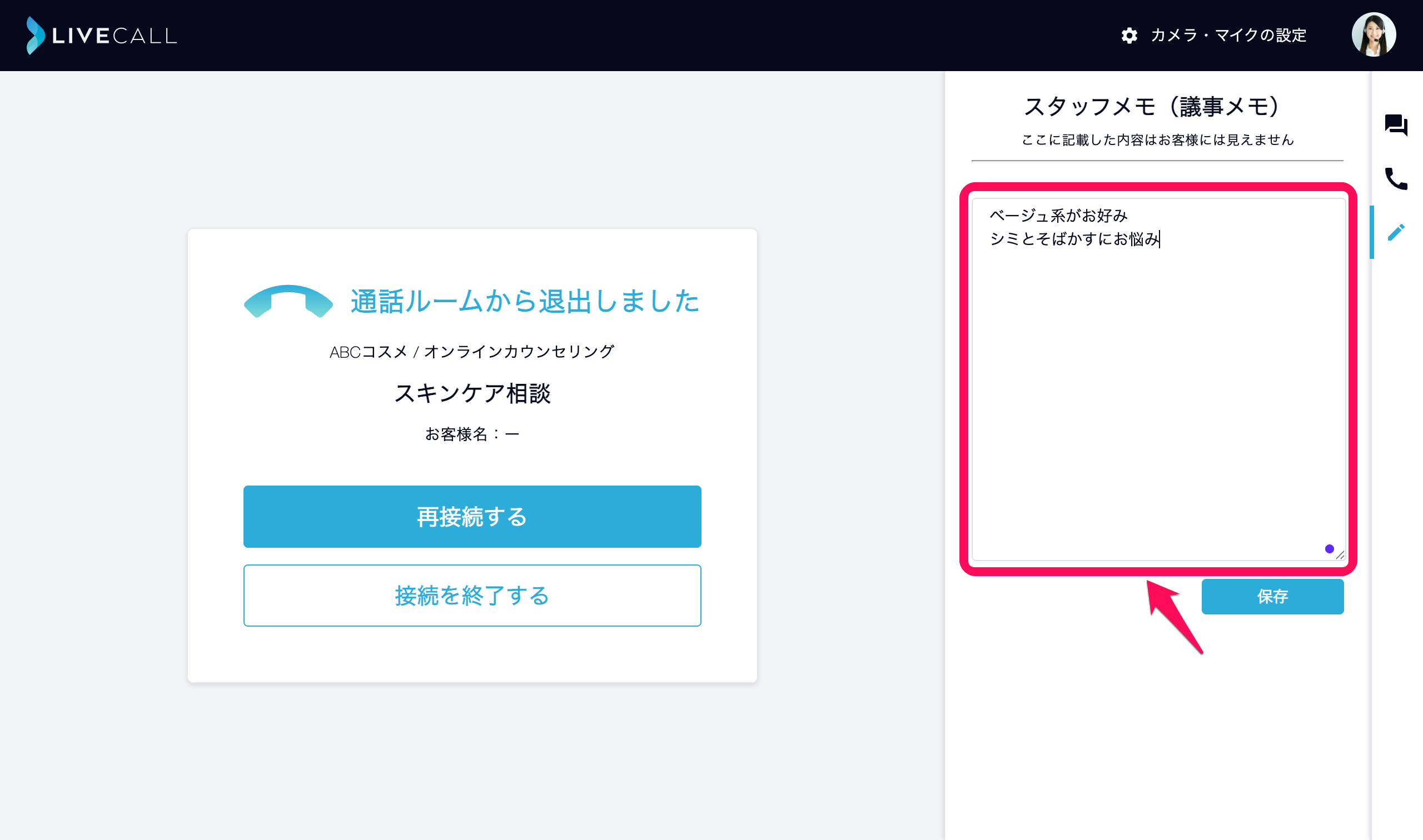Click the purple dot inside memo box
Image resolution: width=1423 pixels, height=840 pixels.
point(1329,548)
